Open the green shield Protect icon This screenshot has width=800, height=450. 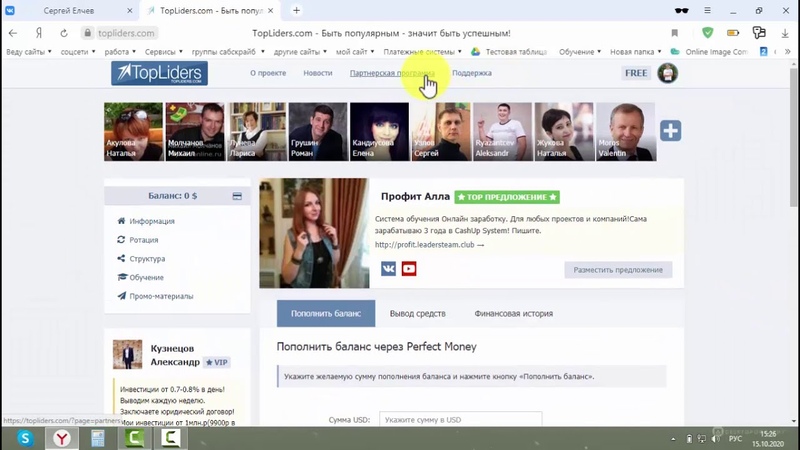(x=707, y=33)
